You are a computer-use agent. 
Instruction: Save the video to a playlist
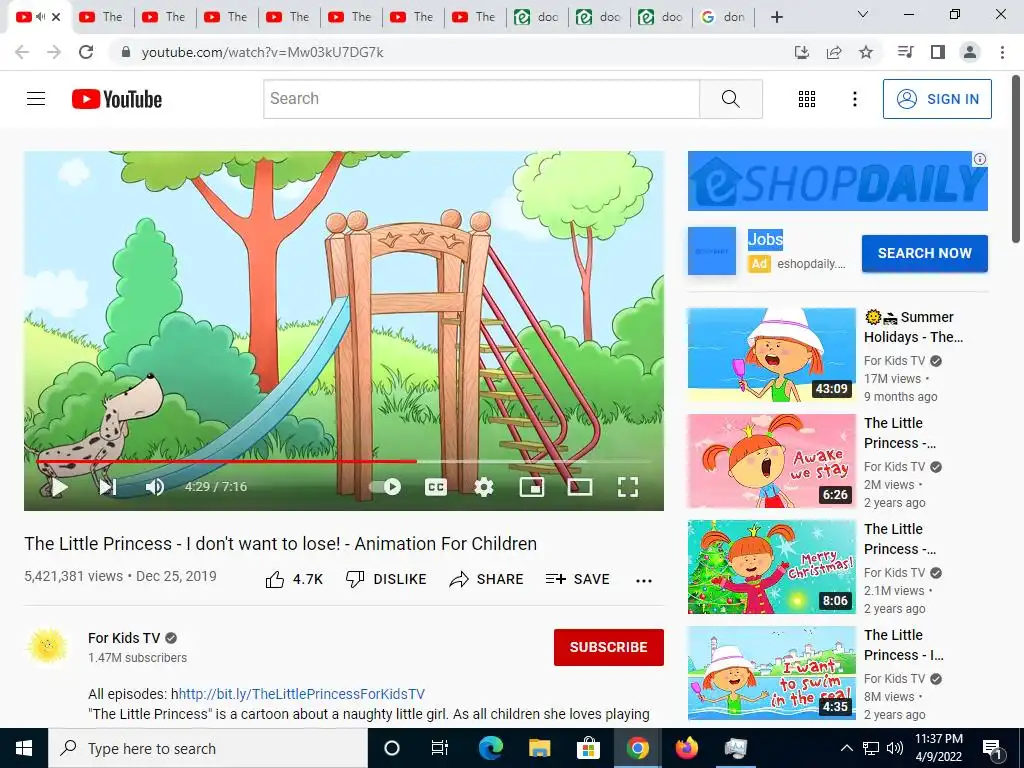coord(577,579)
